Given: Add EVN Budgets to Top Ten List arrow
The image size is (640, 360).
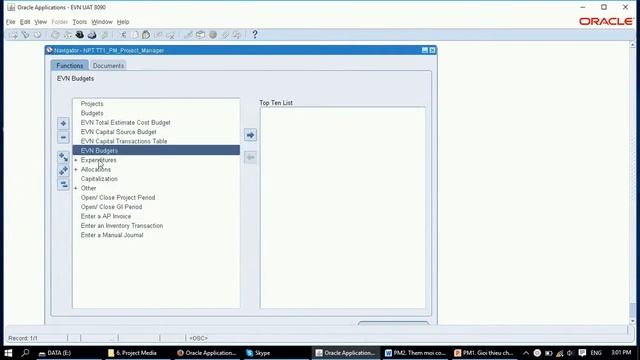Looking at the screenshot, I should [x=251, y=135].
